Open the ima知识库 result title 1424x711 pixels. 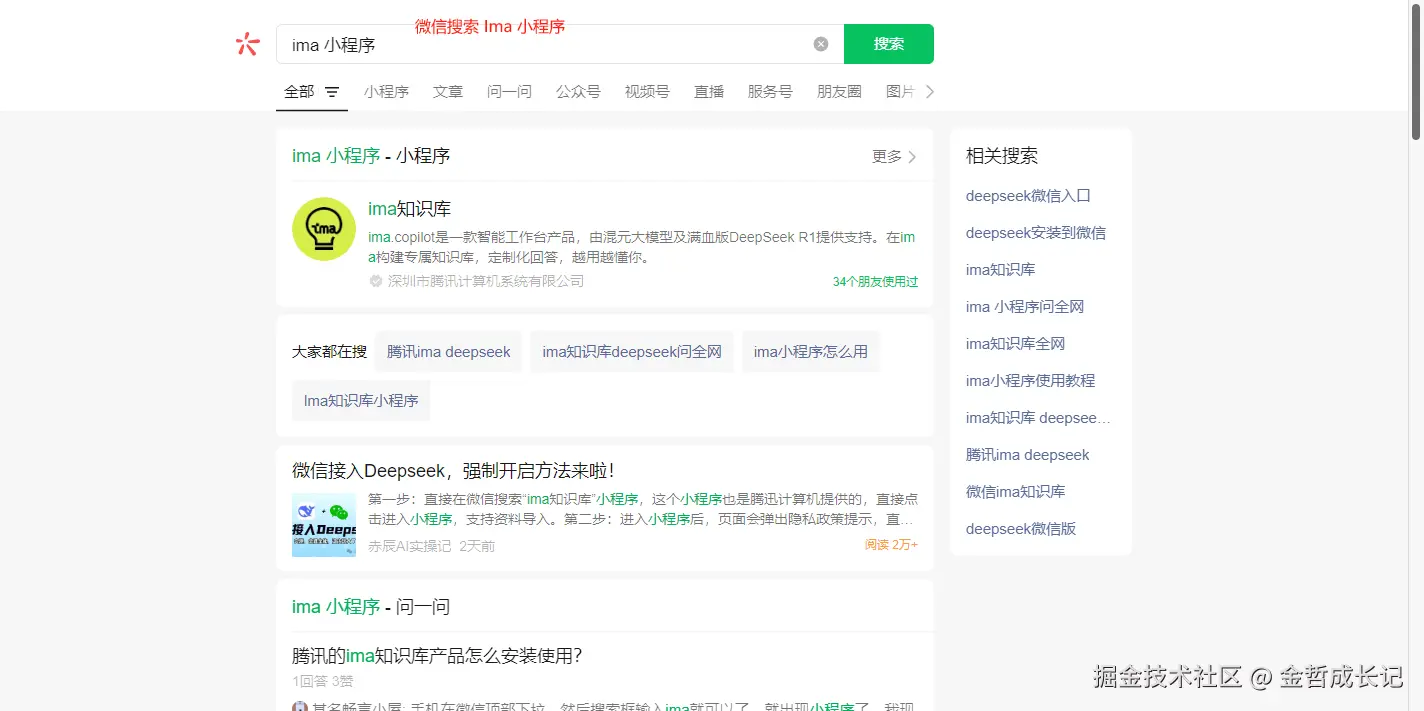[409, 209]
